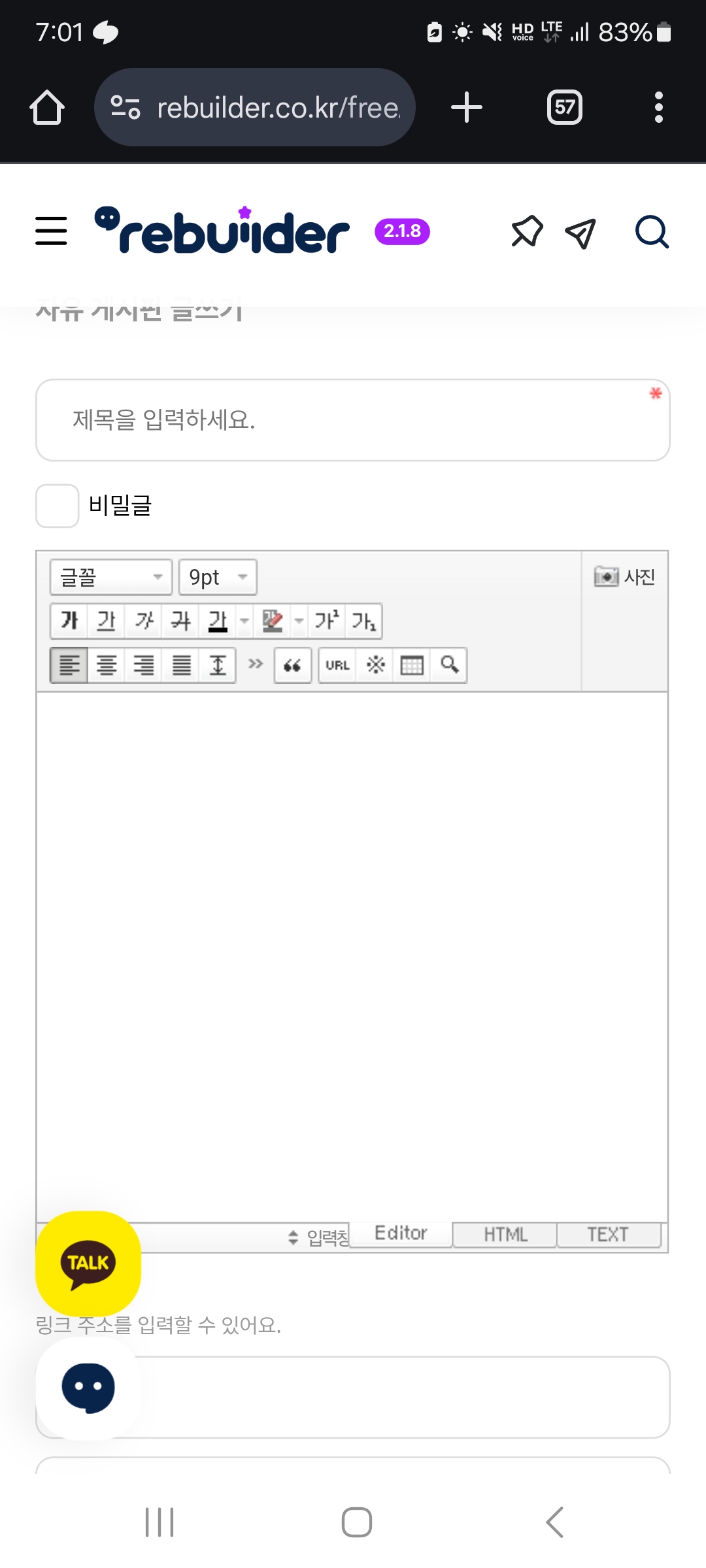Open the hamburger menu

(51, 231)
